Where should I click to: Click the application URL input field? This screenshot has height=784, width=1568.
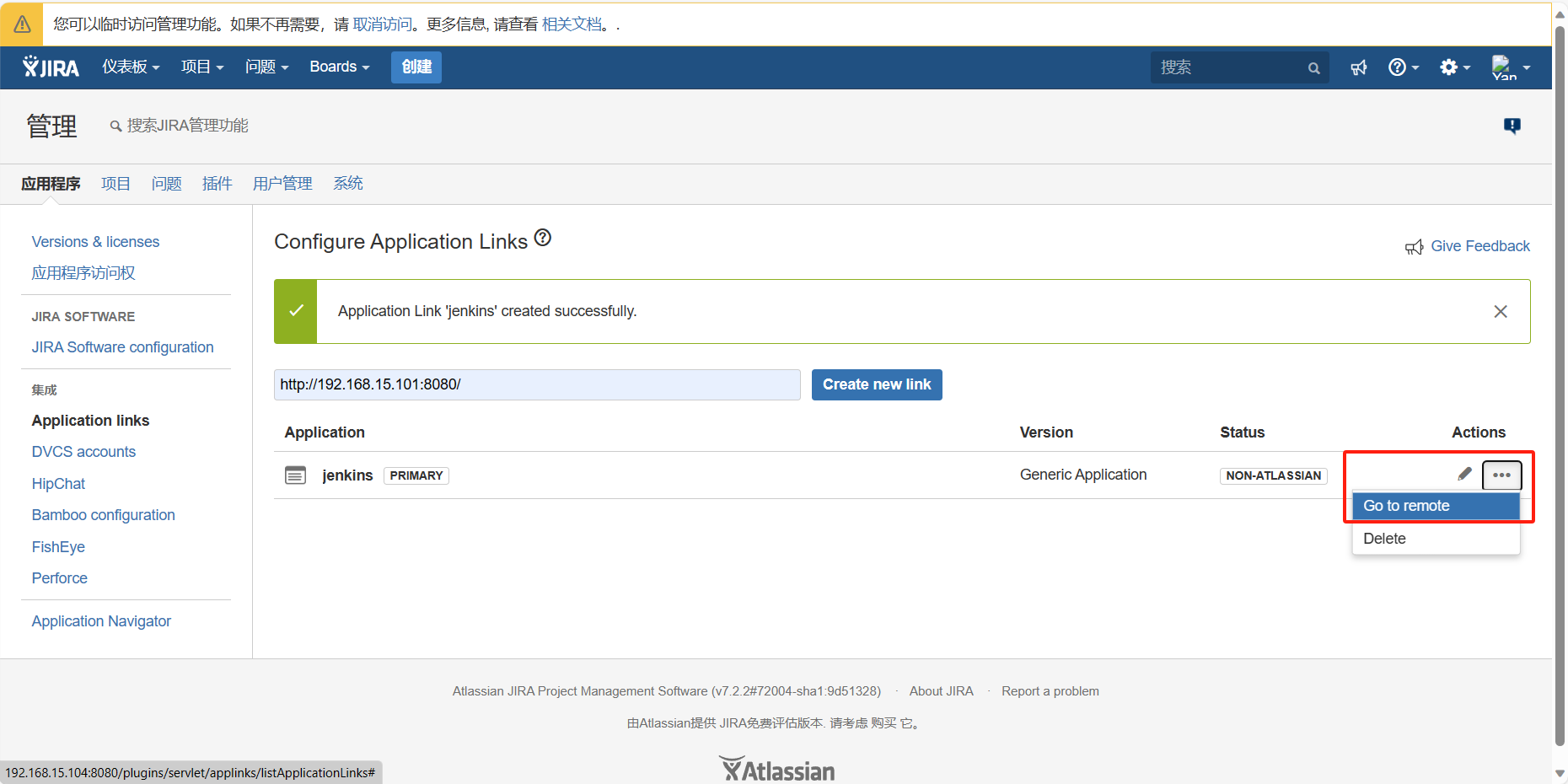tap(537, 384)
